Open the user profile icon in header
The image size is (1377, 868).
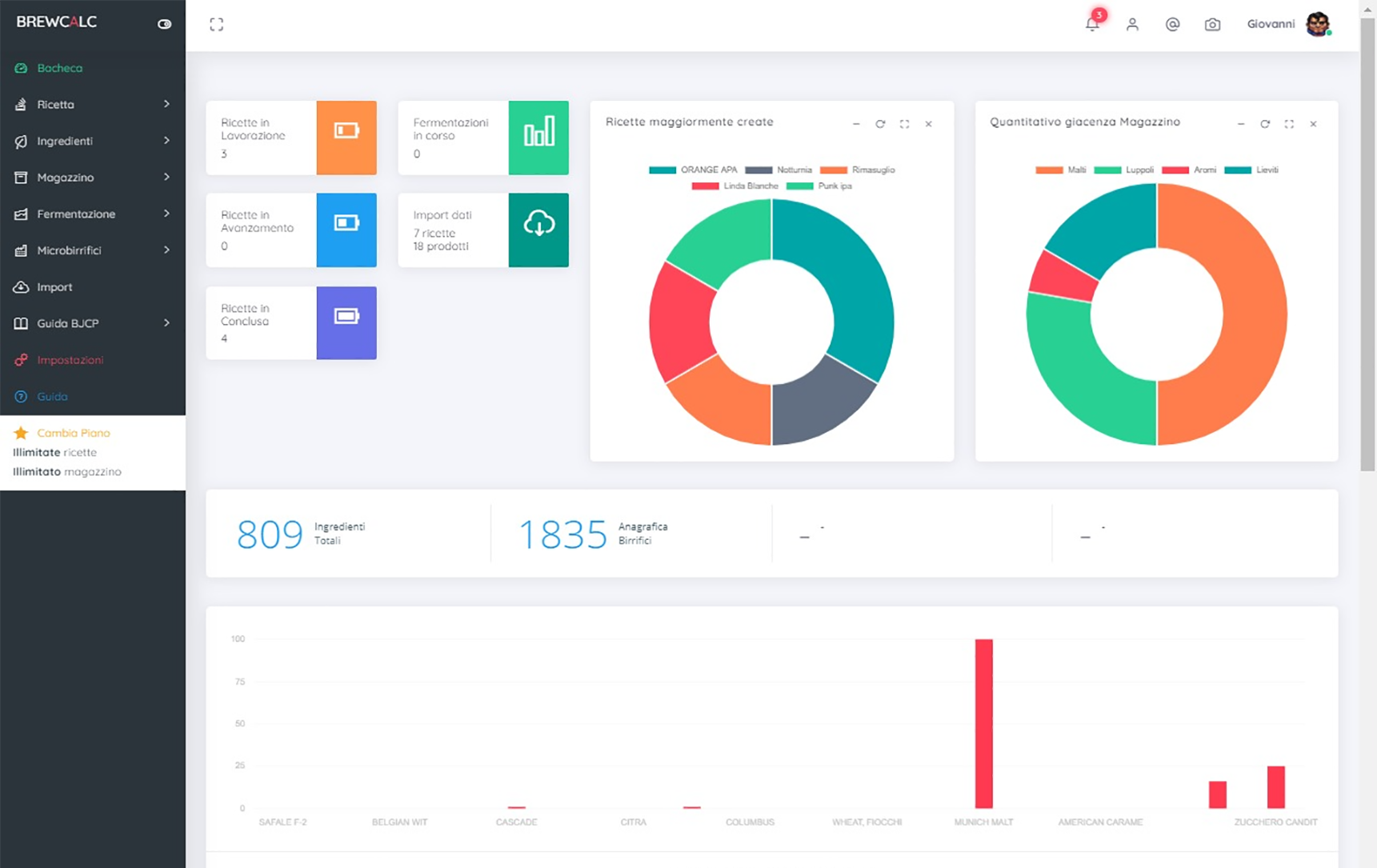coord(1132,25)
